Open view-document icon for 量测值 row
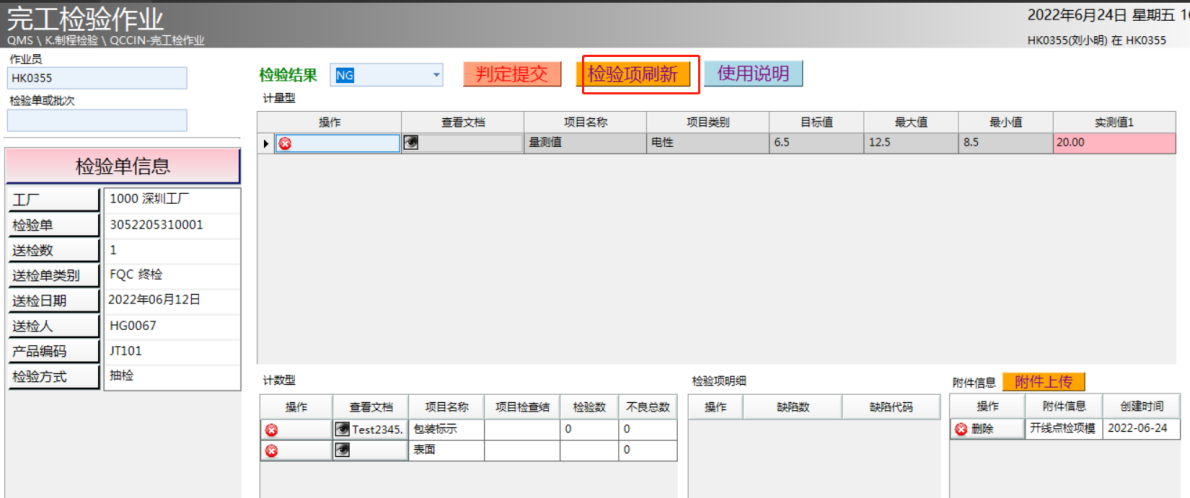Image resolution: width=1190 pixels, height=498 pixels. click(411, 143)
